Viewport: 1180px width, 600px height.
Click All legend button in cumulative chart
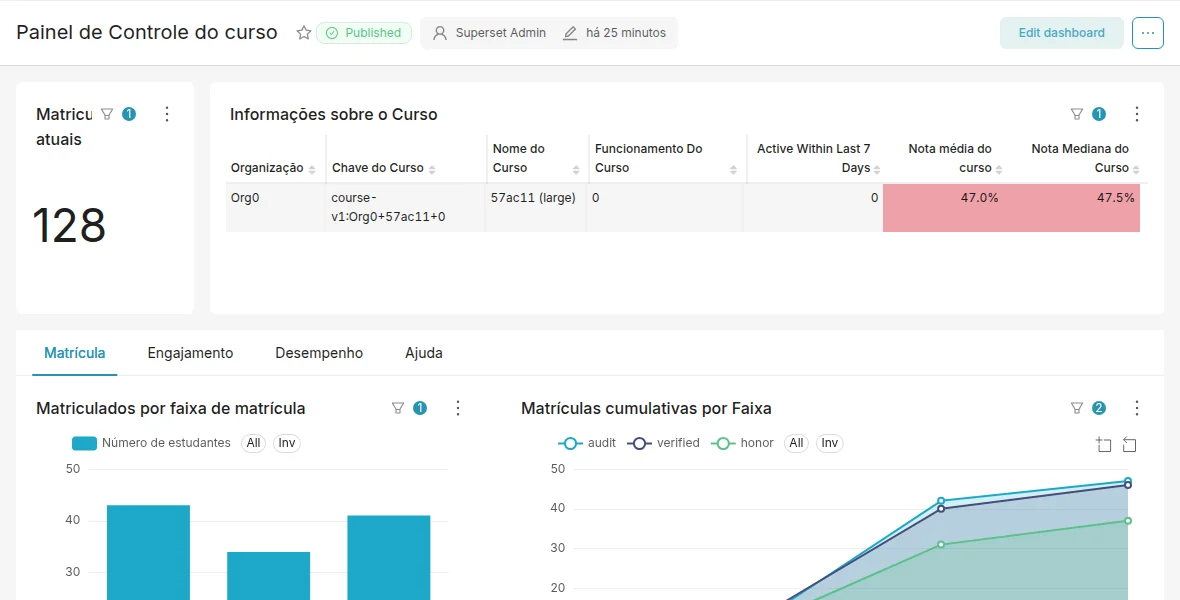796,443
